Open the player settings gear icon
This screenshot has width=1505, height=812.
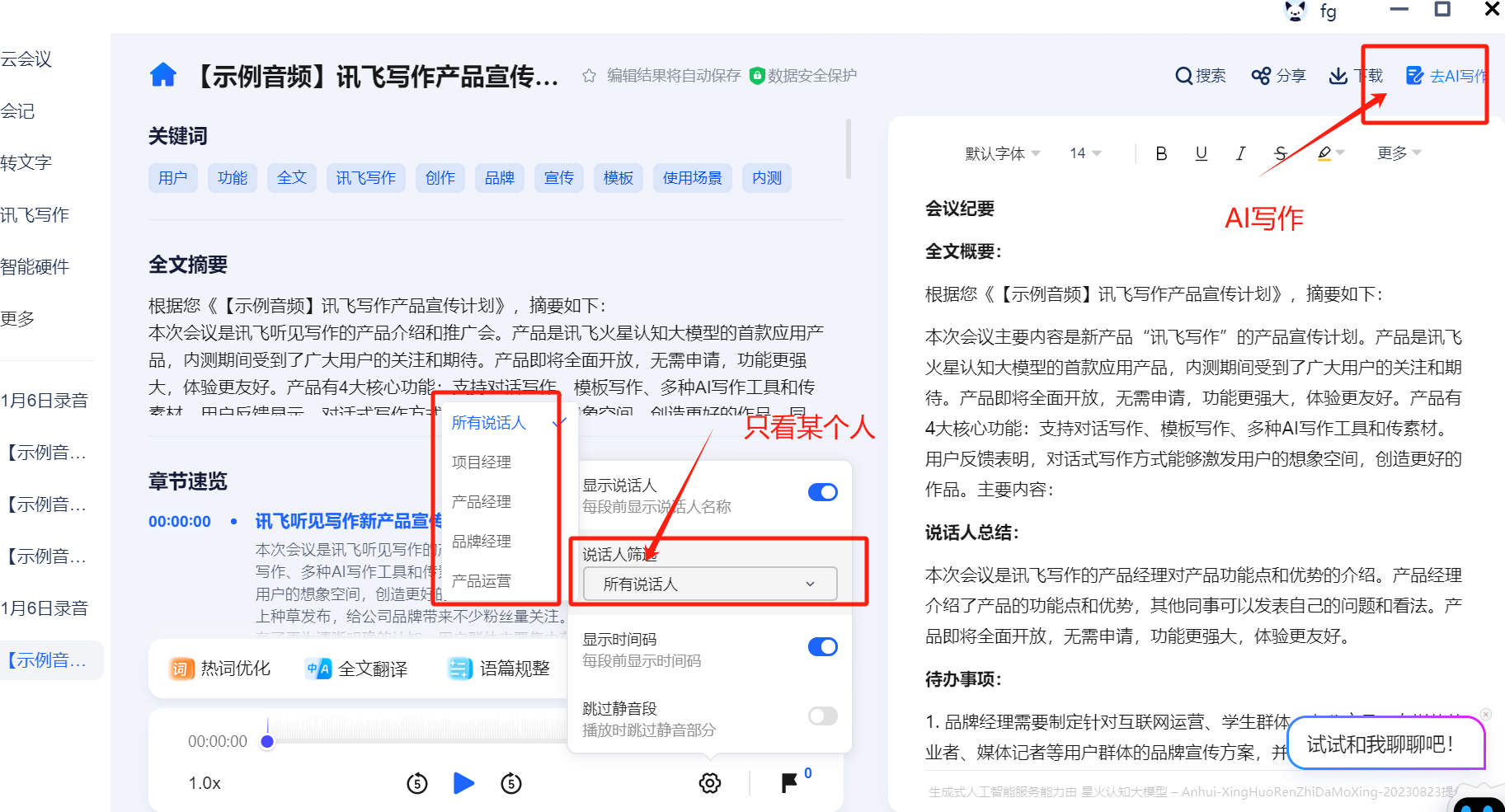click(x=710, y=783)
